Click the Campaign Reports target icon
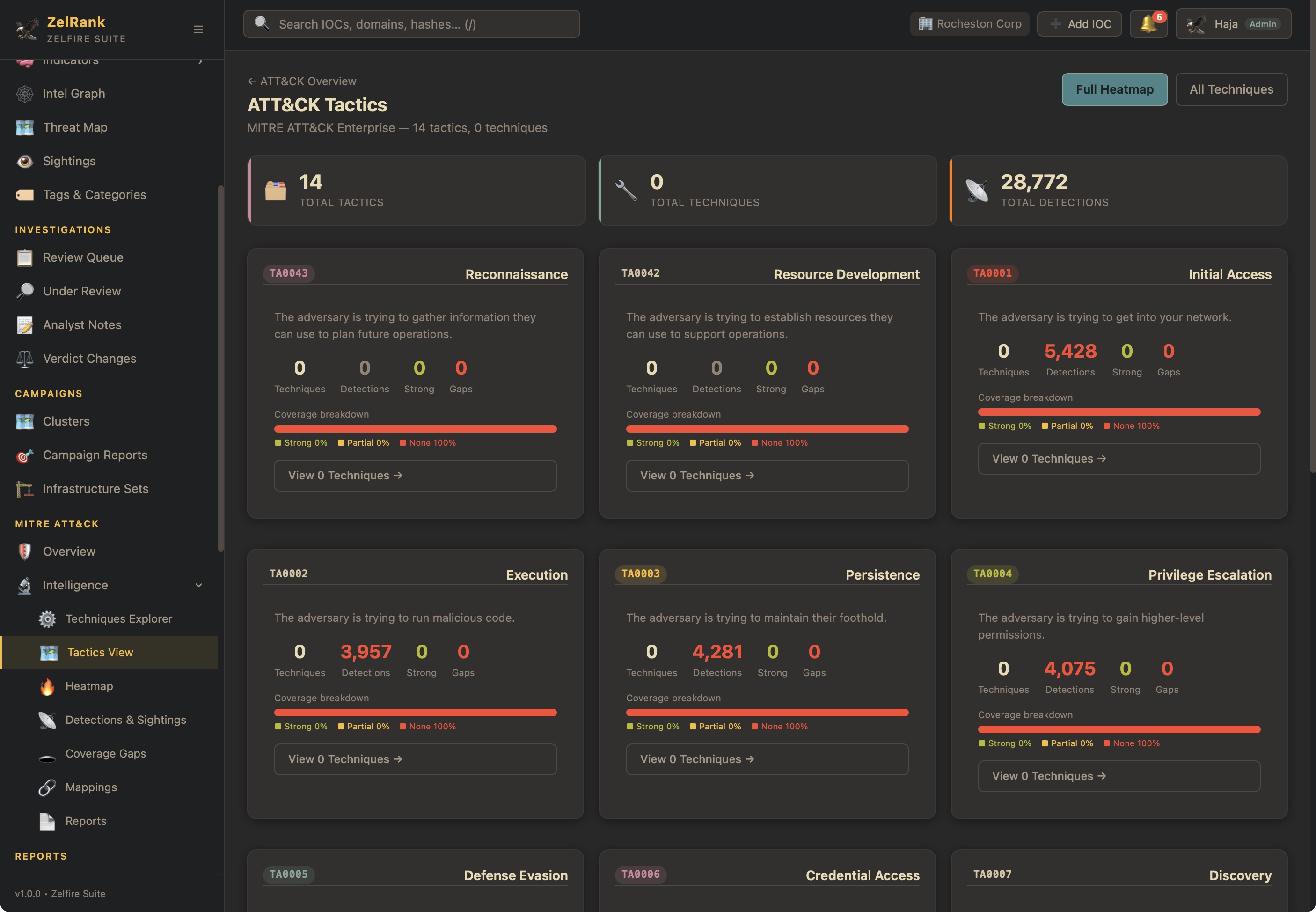 click(x=24, y=456)
